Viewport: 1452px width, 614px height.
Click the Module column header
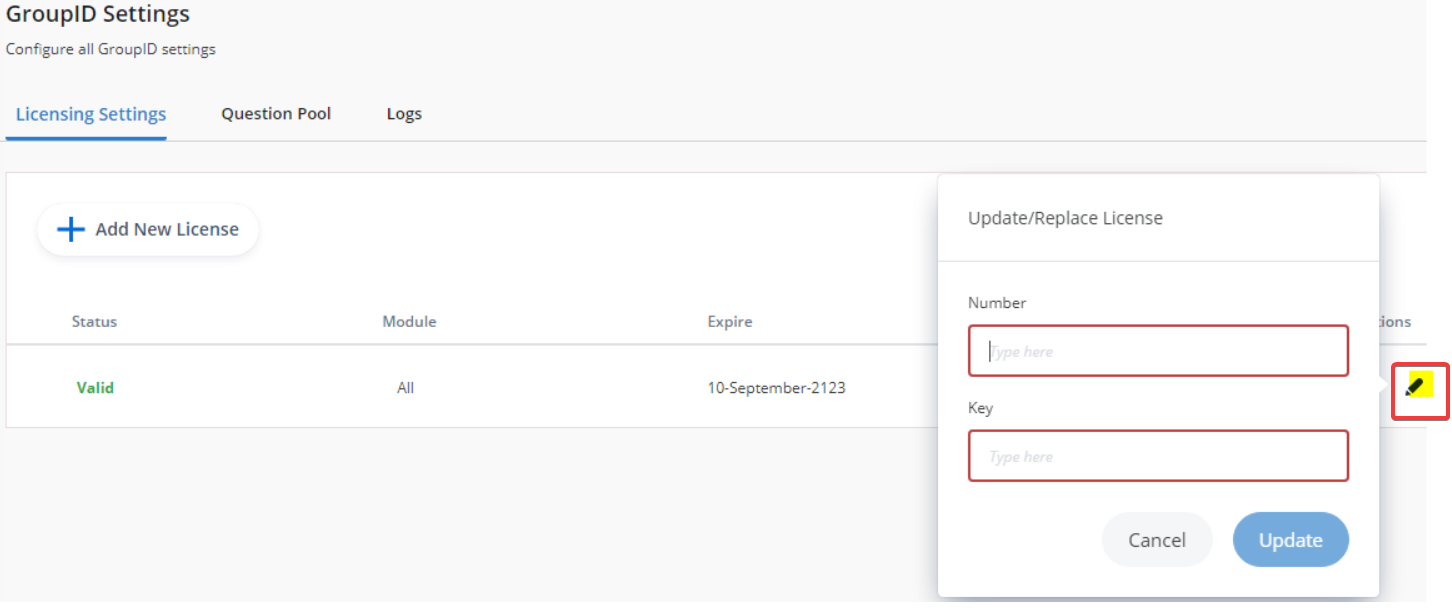409,321
